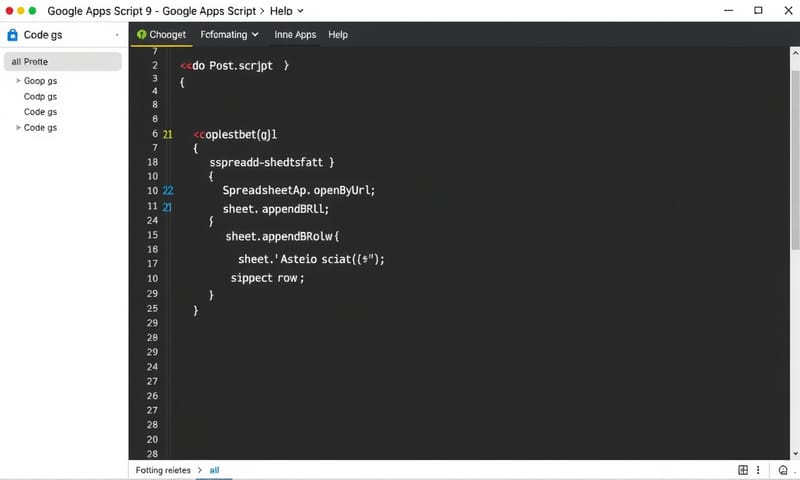
Task: Open the Help menu in the editor toolbar
Action: pos(338,35)
